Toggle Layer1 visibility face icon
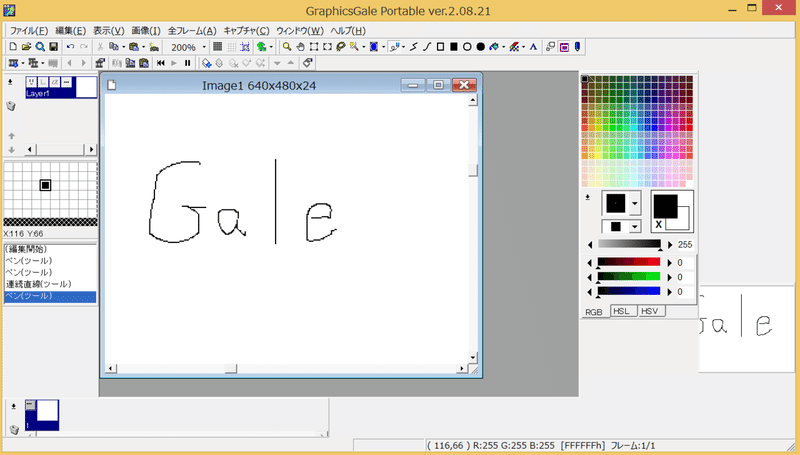 [x=32, y=82]
